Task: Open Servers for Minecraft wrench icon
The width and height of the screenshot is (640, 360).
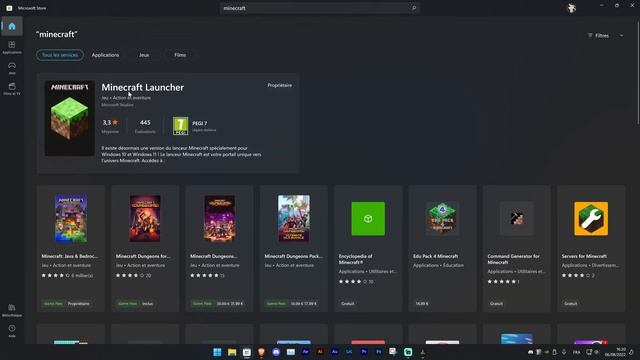Action: (591, 218)
